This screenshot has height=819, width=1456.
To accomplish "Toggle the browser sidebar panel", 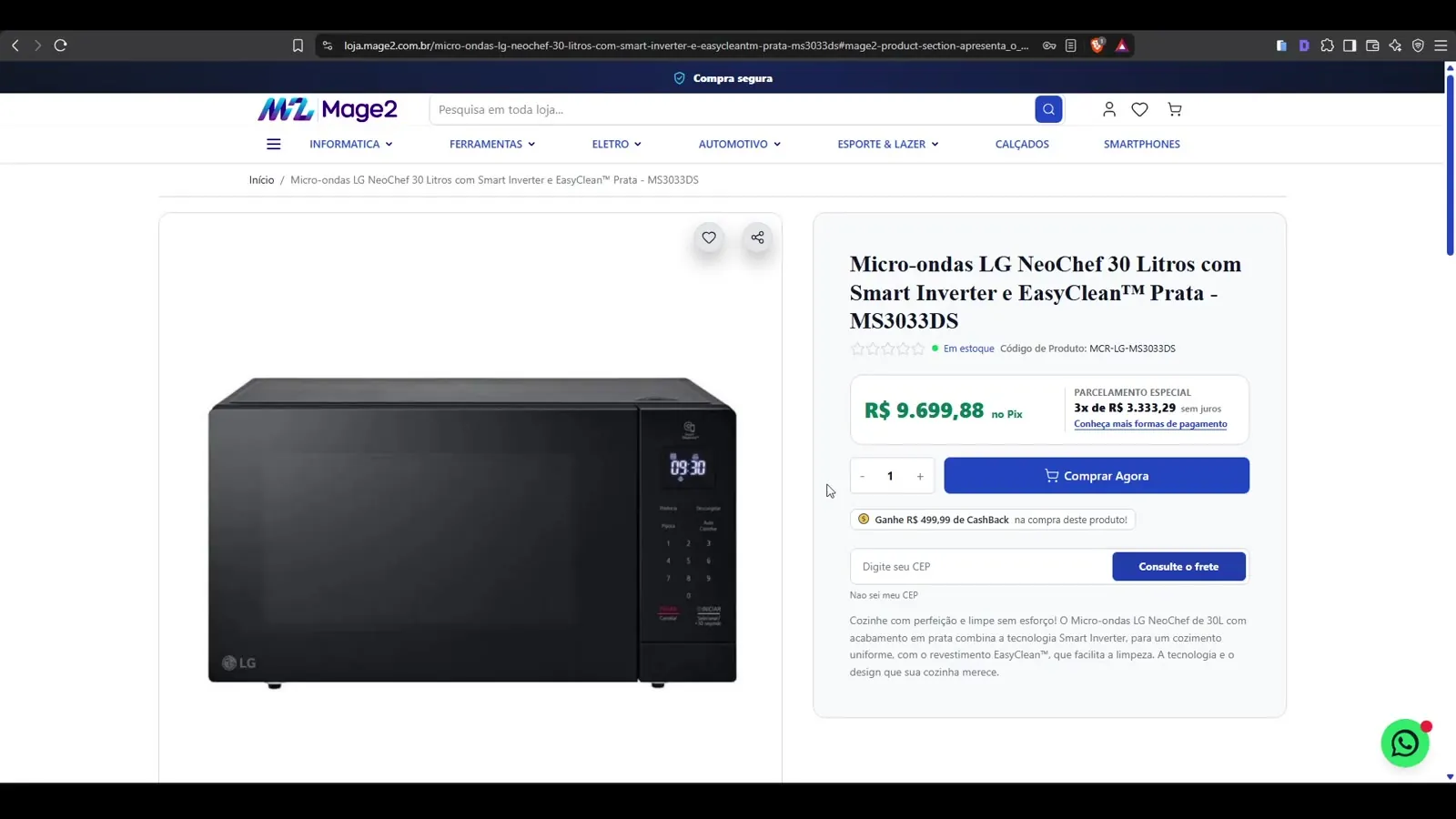I will tap(1350, 45).
